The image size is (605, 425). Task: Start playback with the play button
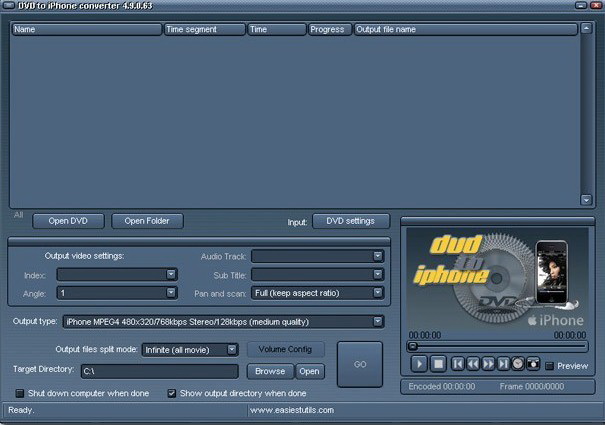419,364
